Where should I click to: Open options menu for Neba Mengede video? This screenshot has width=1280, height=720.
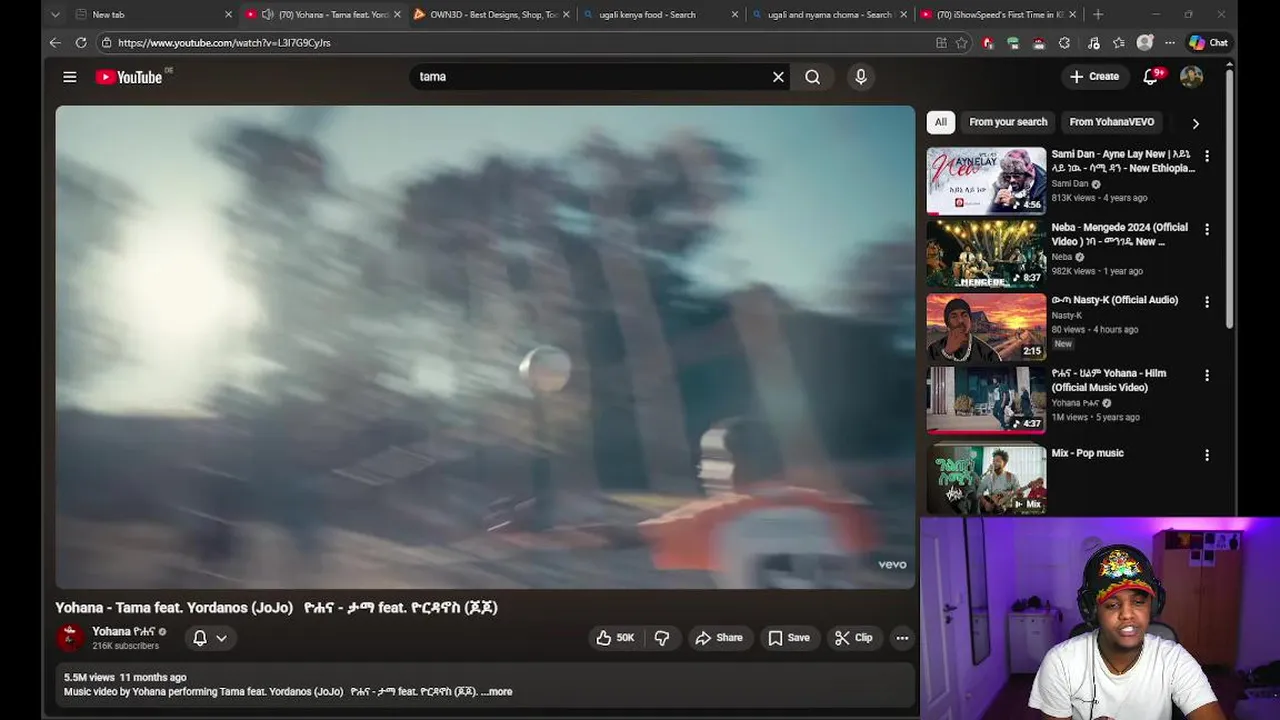[x=1207, y=229]
